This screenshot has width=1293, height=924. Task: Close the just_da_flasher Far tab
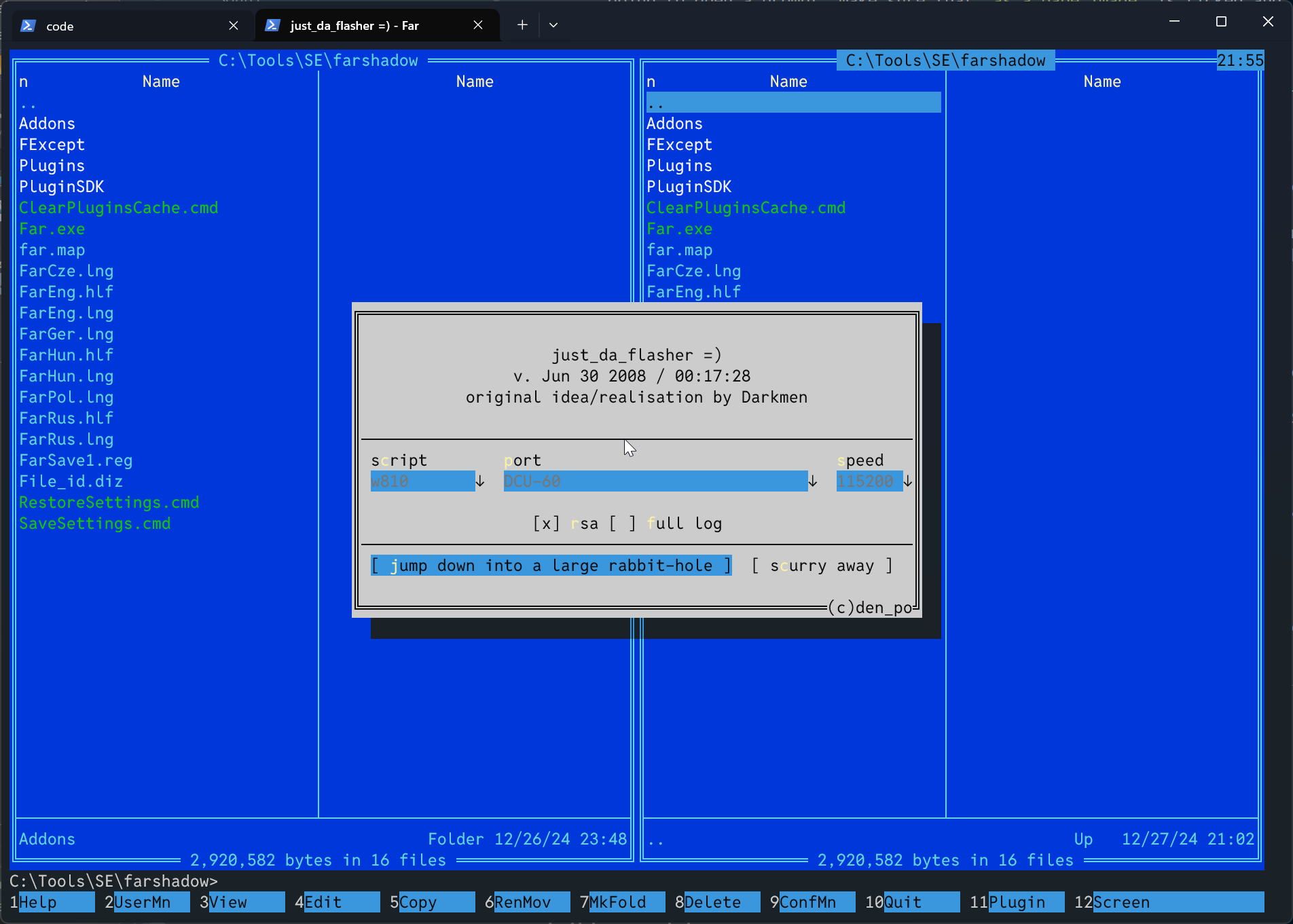[478, 25]
